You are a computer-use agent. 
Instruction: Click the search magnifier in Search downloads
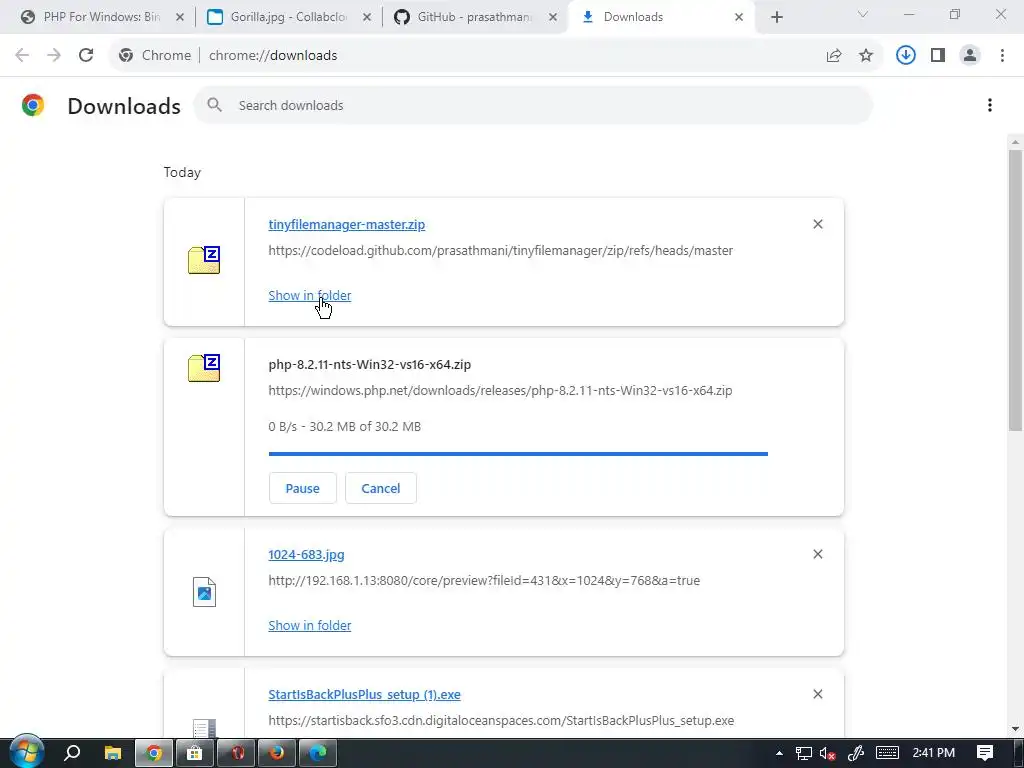point(214,105)
